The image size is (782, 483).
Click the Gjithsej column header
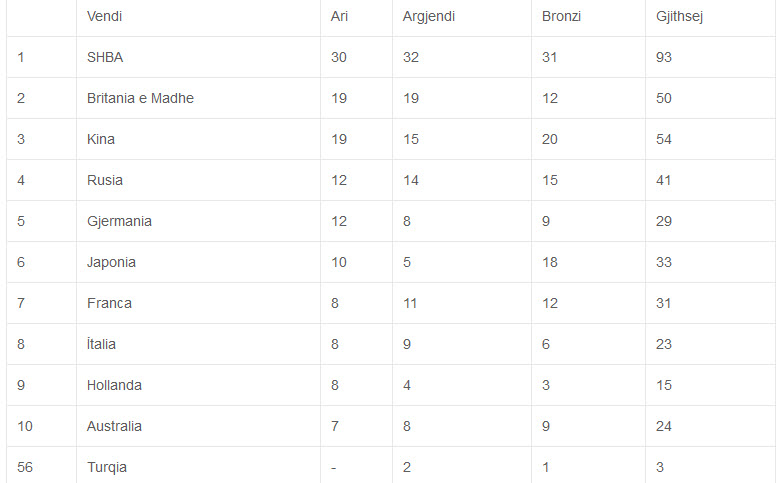(679, 16)
